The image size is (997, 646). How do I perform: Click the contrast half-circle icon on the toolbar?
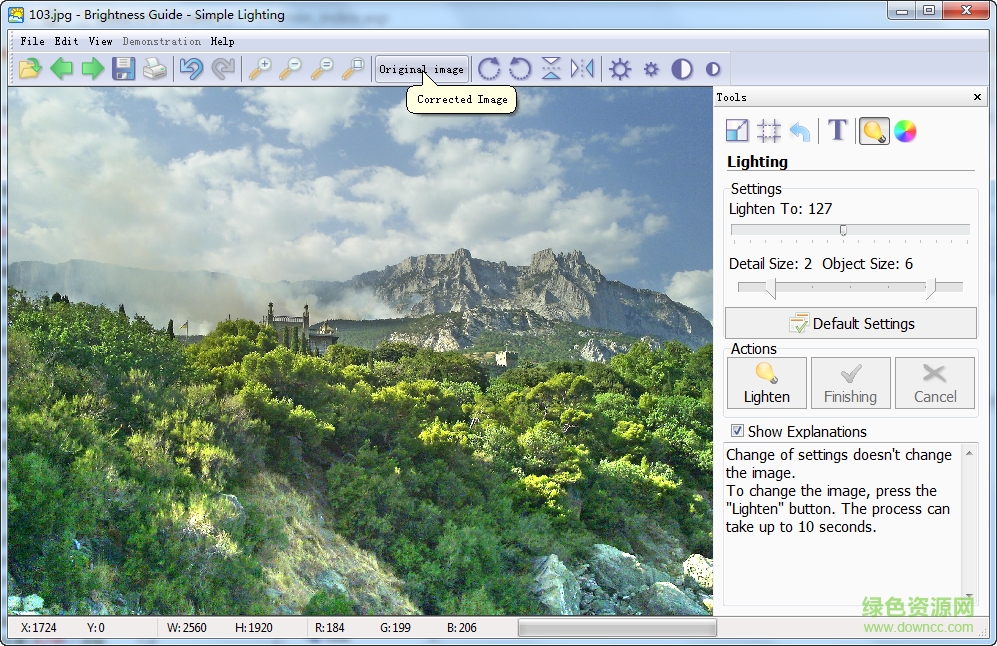coord(683,68)
